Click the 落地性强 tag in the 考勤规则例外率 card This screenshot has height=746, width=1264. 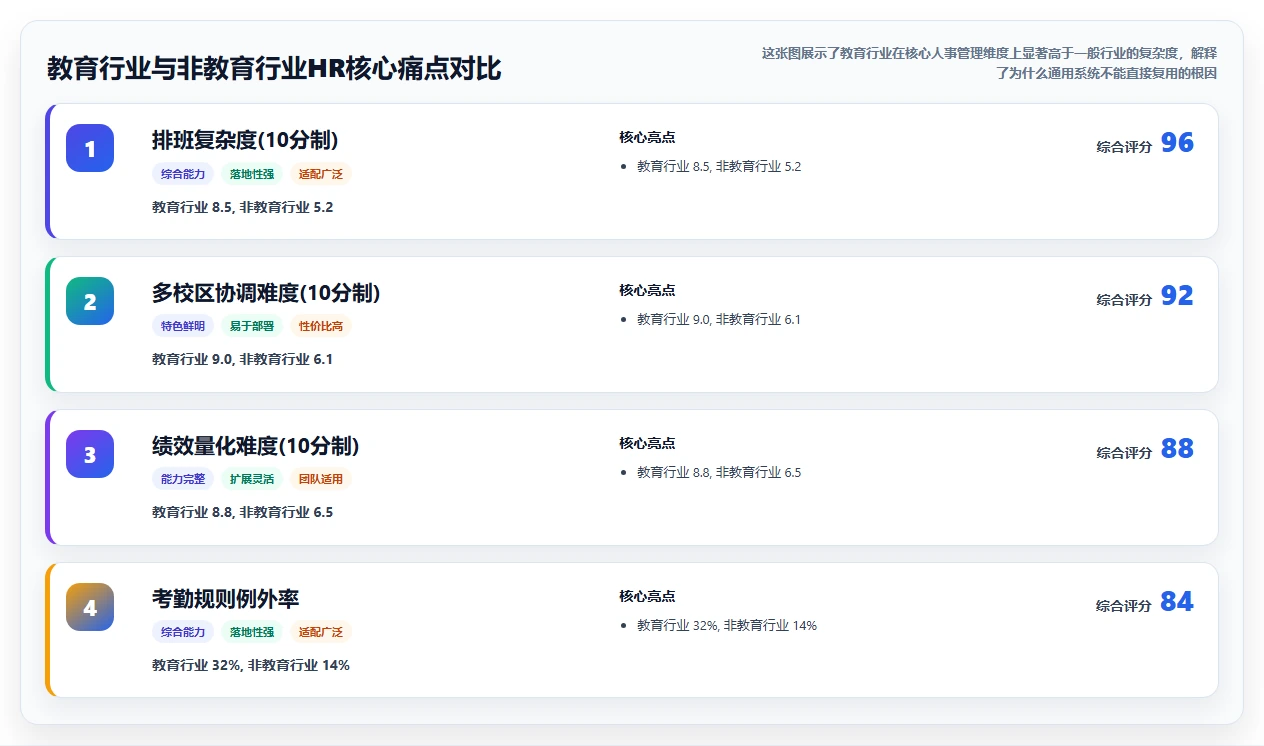(x=252, y=632)
